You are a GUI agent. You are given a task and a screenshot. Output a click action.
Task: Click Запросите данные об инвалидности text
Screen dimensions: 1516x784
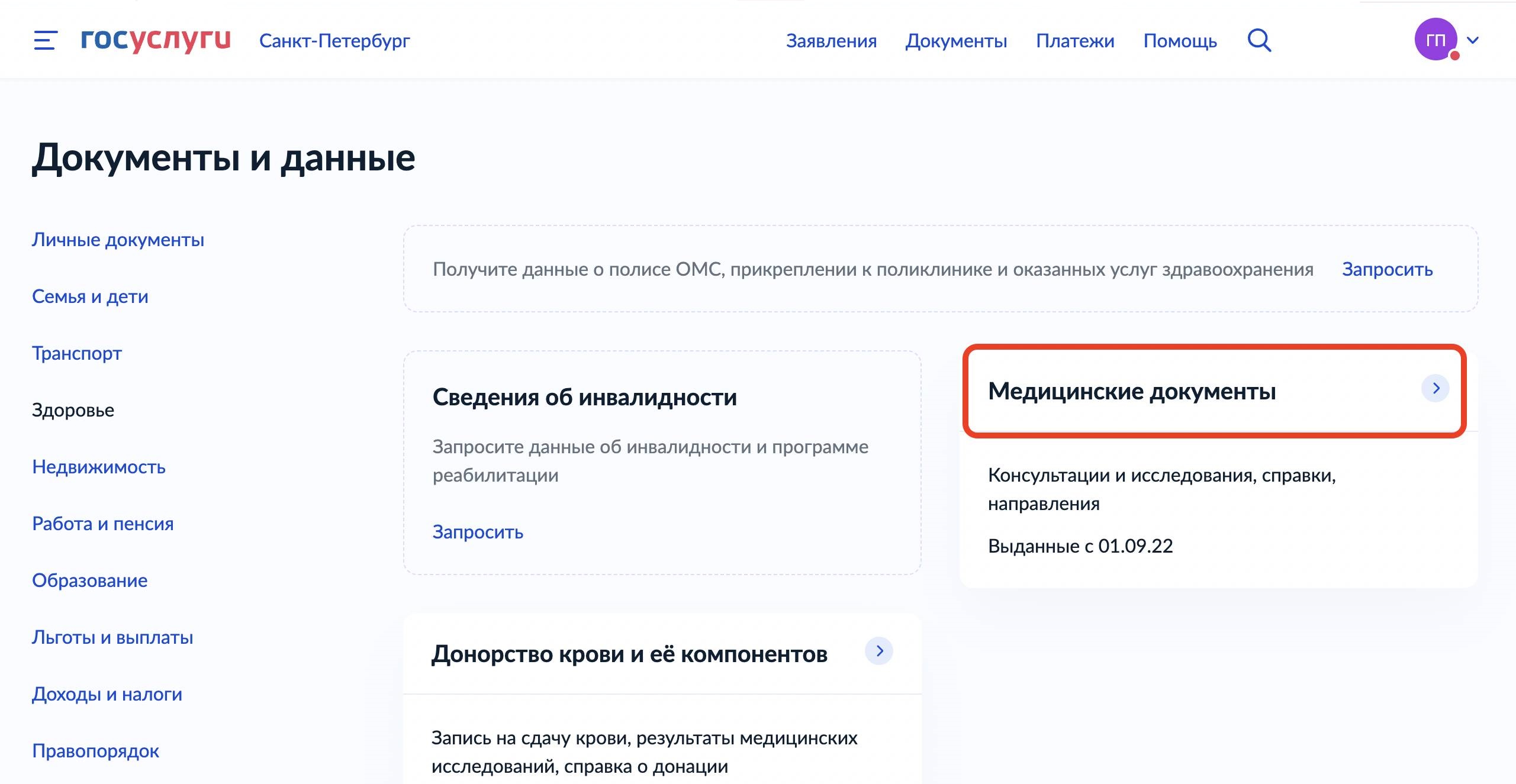[x=651, y=461]
